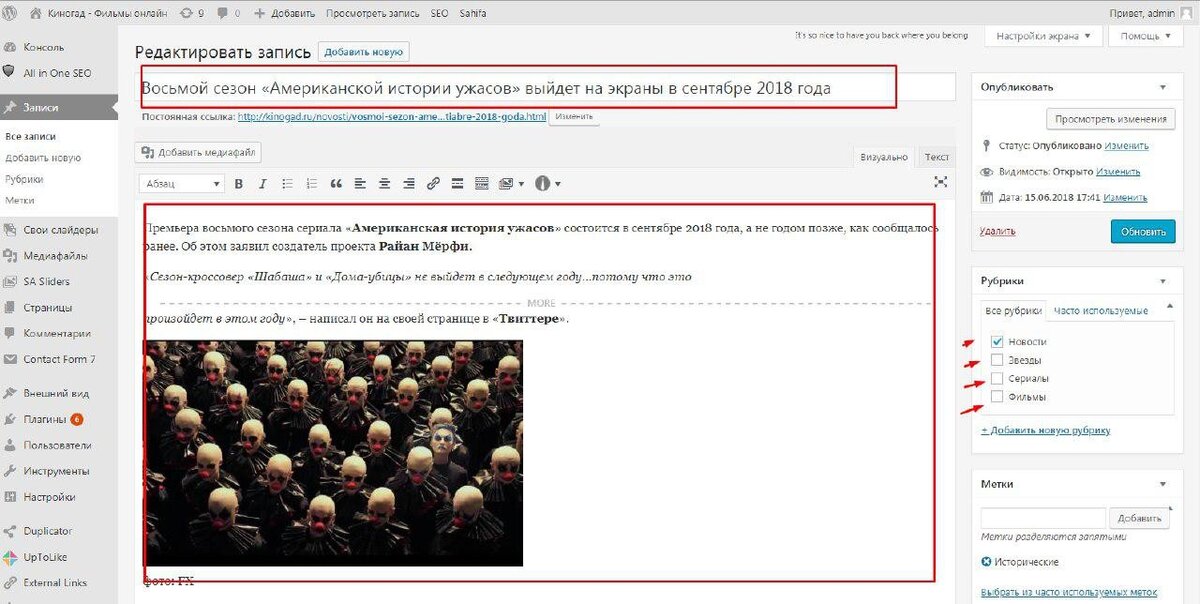This screenshot has width=1200, height=604.
Task: Open Внешний вид appearance menu
Action: pos(56,393)
